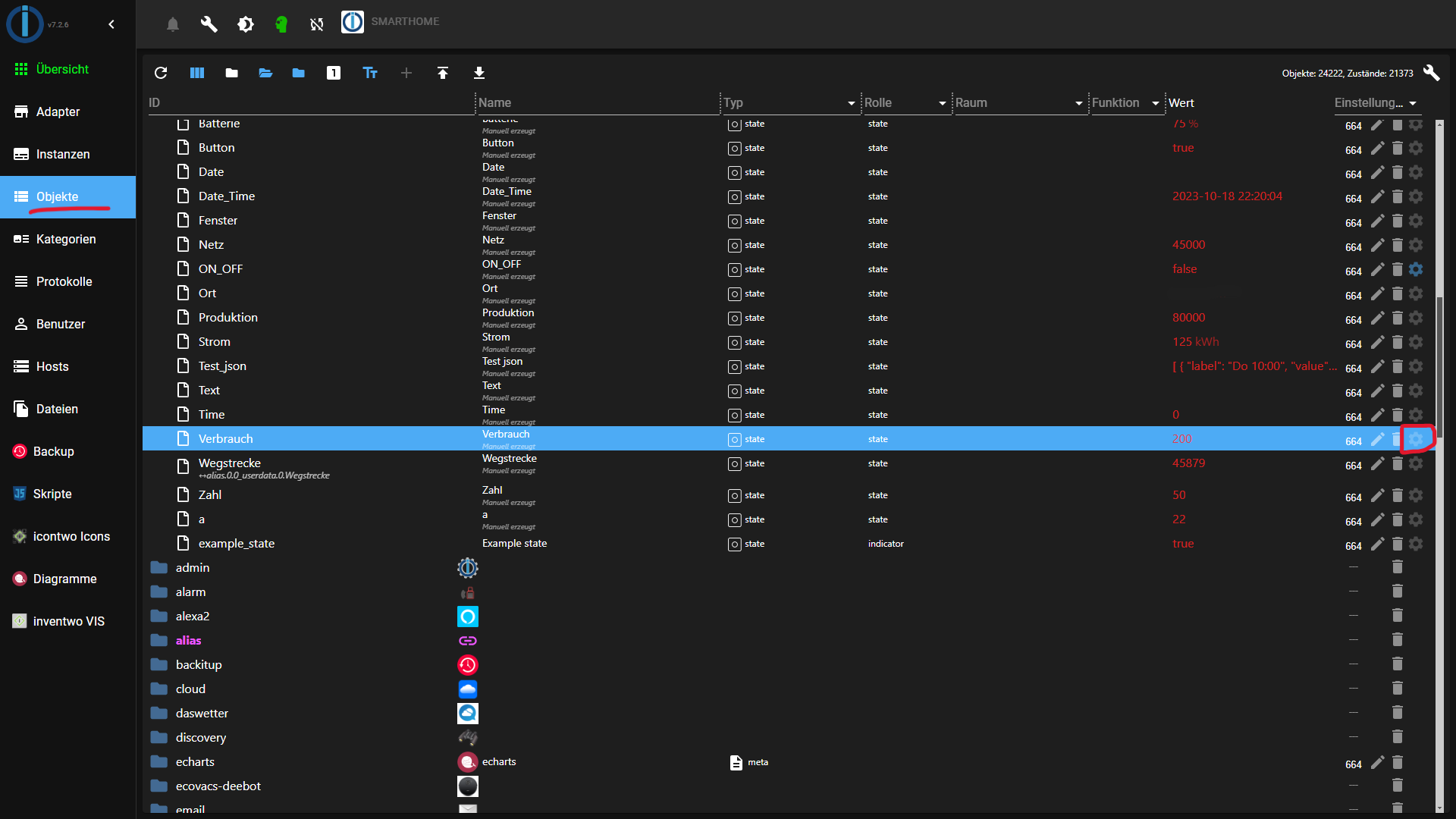Expand the alias folder
The image size is (1456, 819).
pos(159,641)
